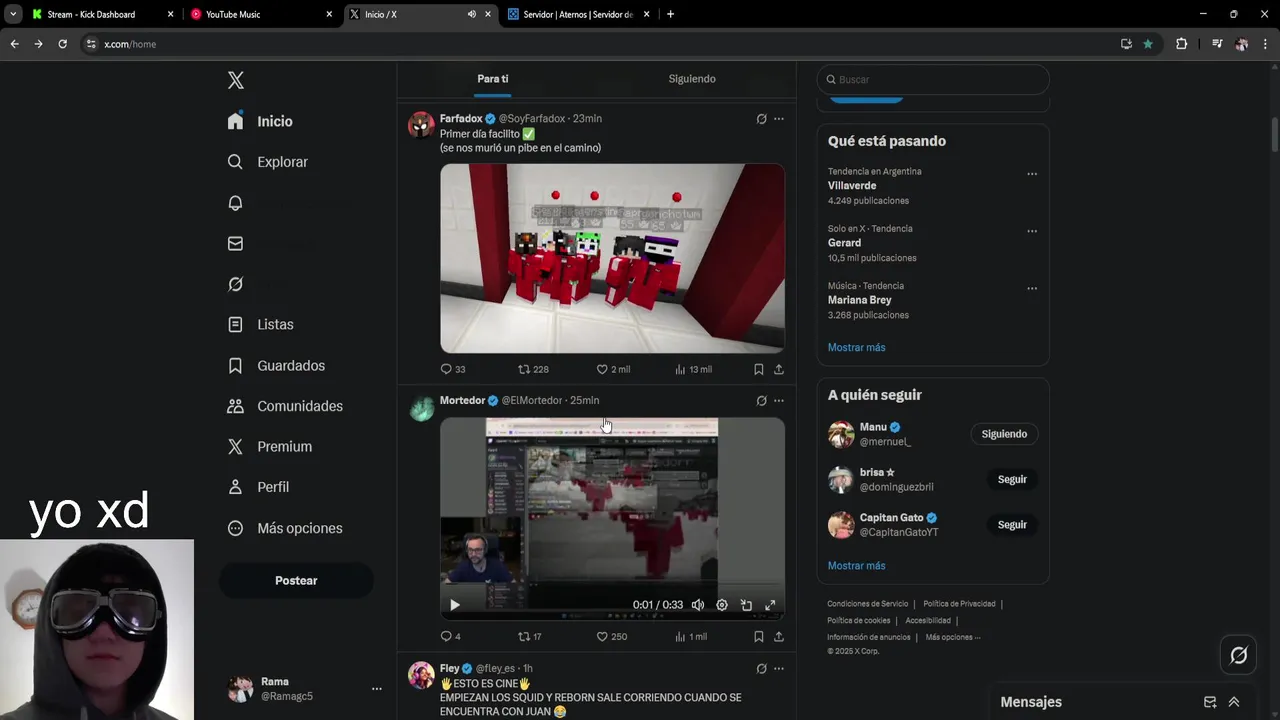Open Rama account options ellipsis

click(x=376, y=689)
